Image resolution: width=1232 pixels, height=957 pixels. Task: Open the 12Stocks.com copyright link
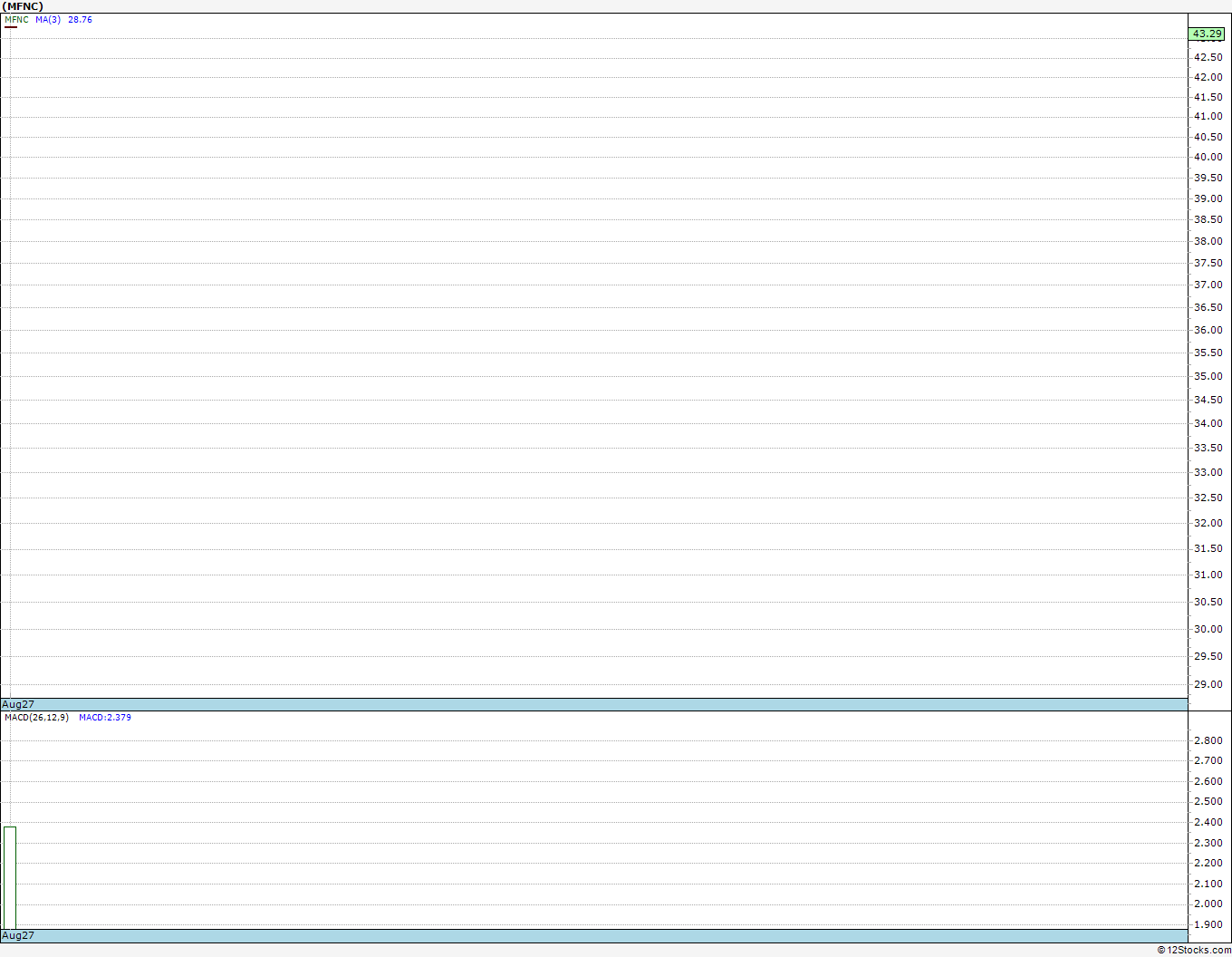(1194, 950)
